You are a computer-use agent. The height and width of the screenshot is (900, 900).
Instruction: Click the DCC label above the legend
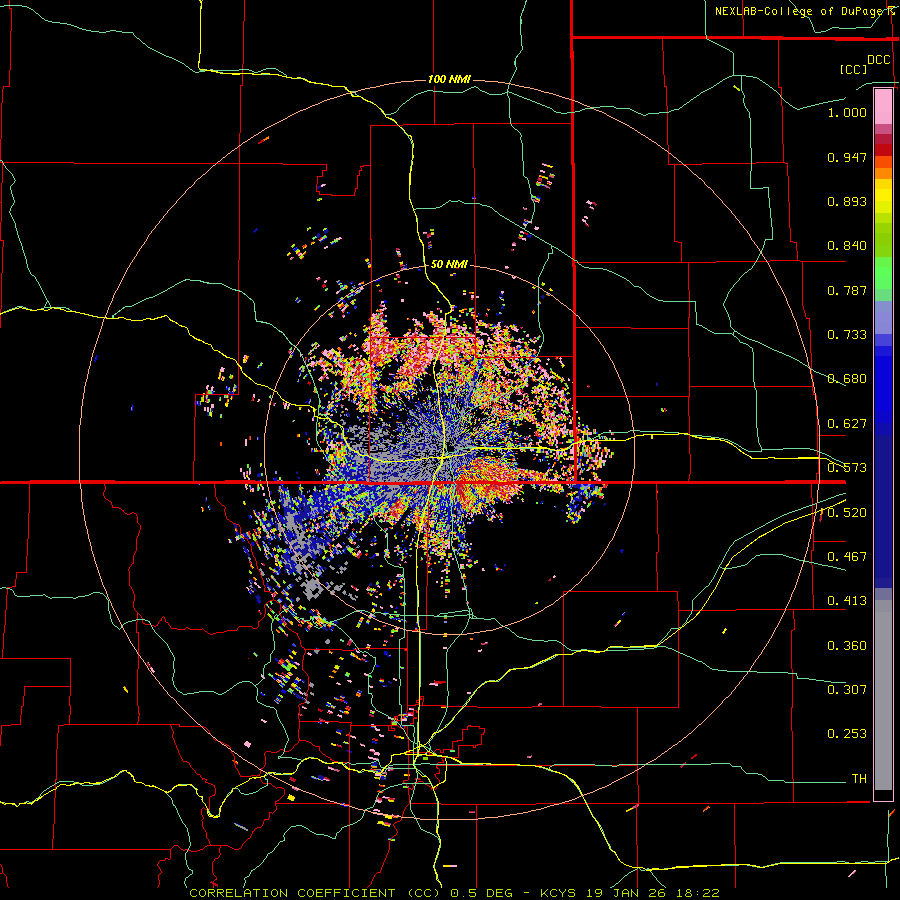click(x=878, y=60)
